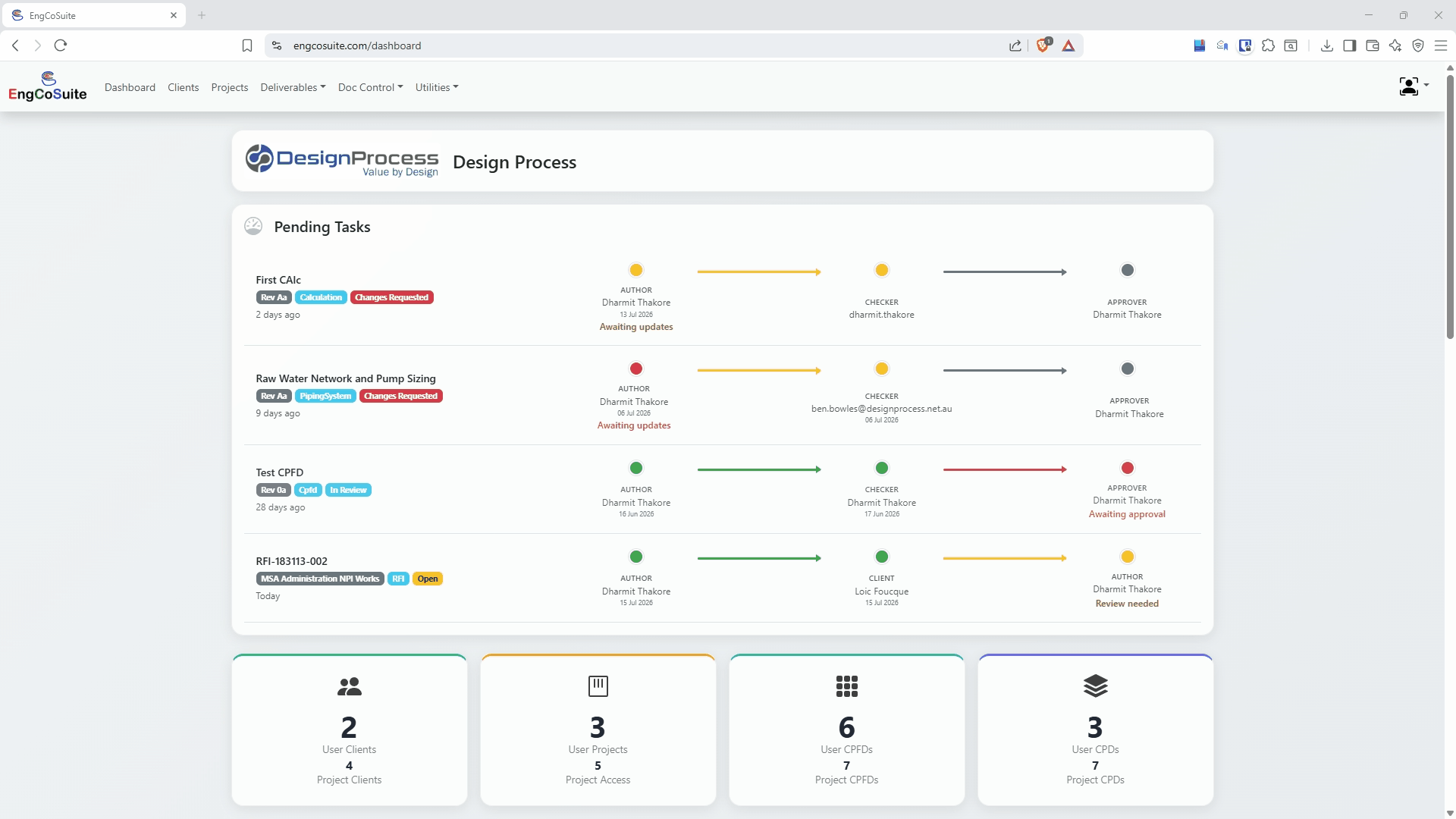Click the Rev 0a badge
This screenshot has width=1456, height=819.
pos(274,490)
